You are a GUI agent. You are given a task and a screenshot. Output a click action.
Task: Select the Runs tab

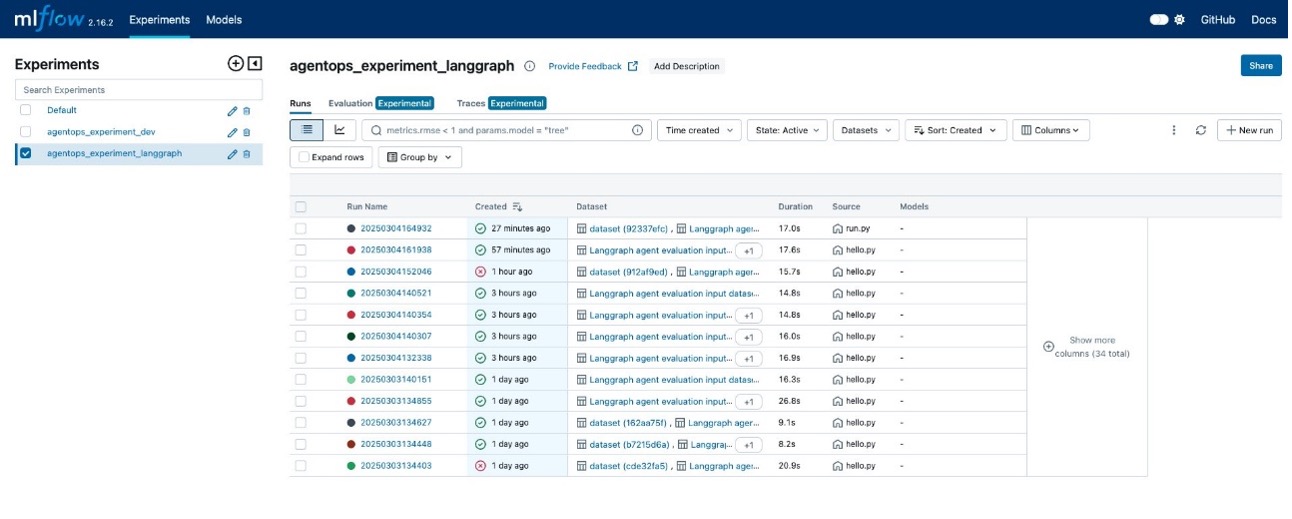click(300, 103)
